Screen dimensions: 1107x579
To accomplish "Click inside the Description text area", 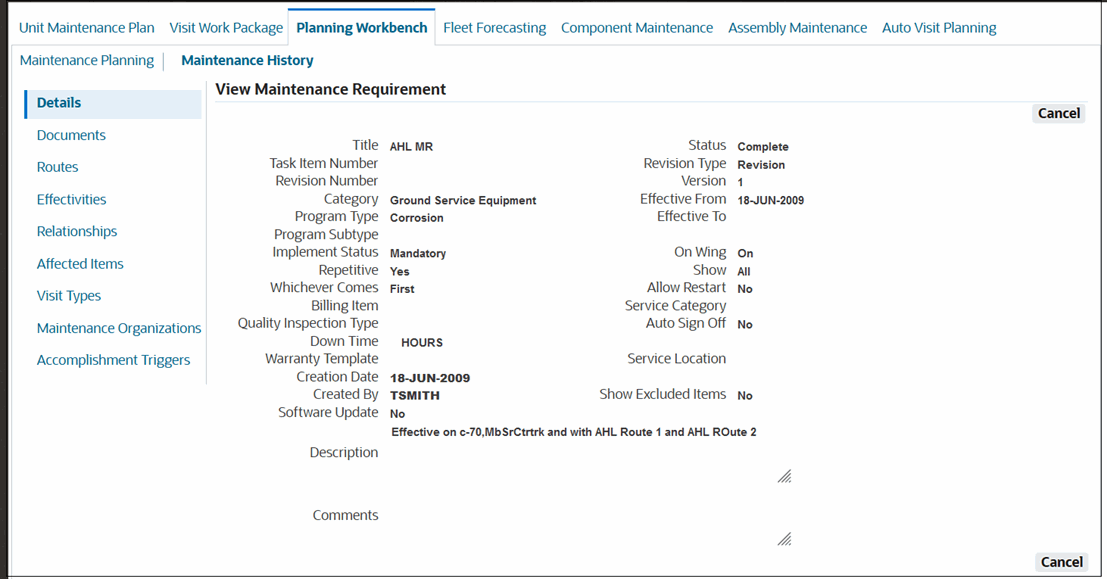I will tap(591, 454).
